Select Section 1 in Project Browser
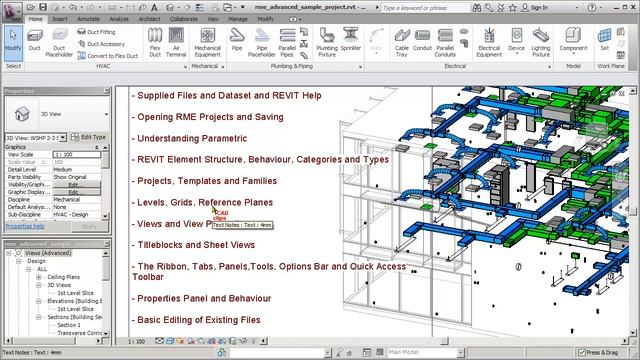 click(x=69, y=325)
